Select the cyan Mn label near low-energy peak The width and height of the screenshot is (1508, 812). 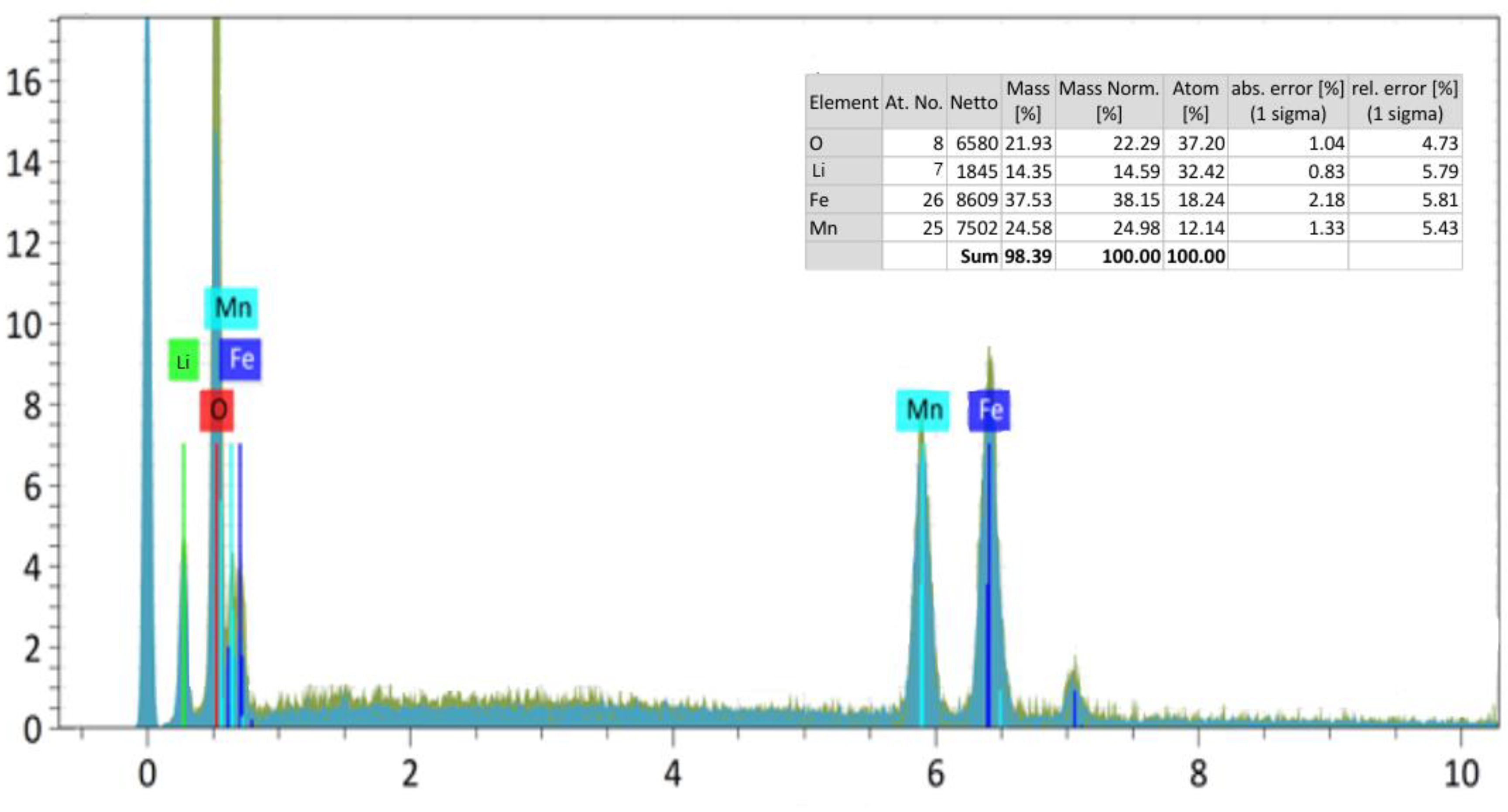[231, 308]
